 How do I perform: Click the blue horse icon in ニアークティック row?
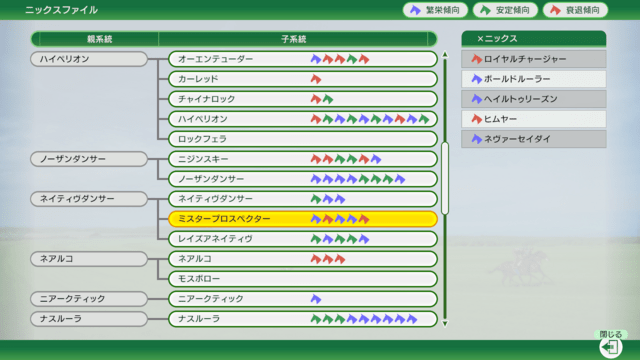pos(316,299)
